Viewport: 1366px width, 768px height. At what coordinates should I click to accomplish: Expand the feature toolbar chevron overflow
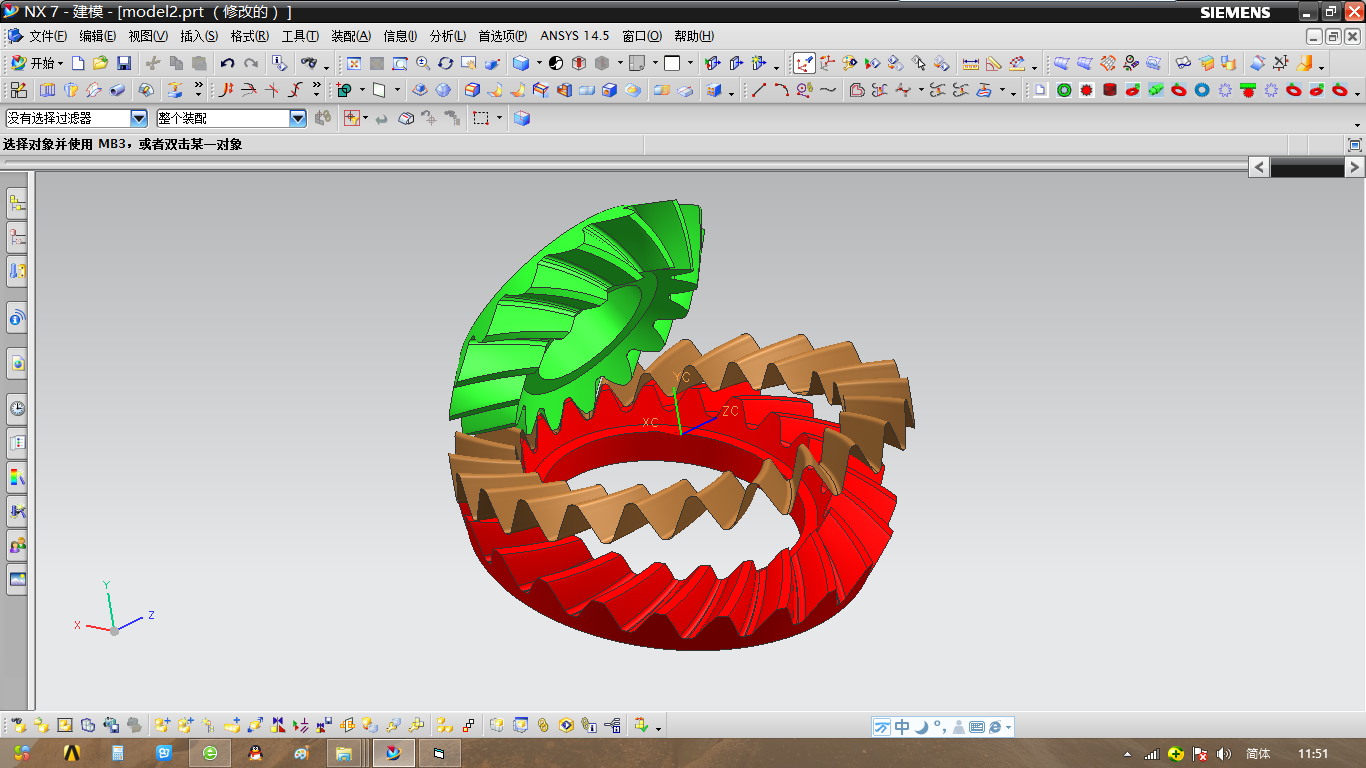click(x=198, y=88)
